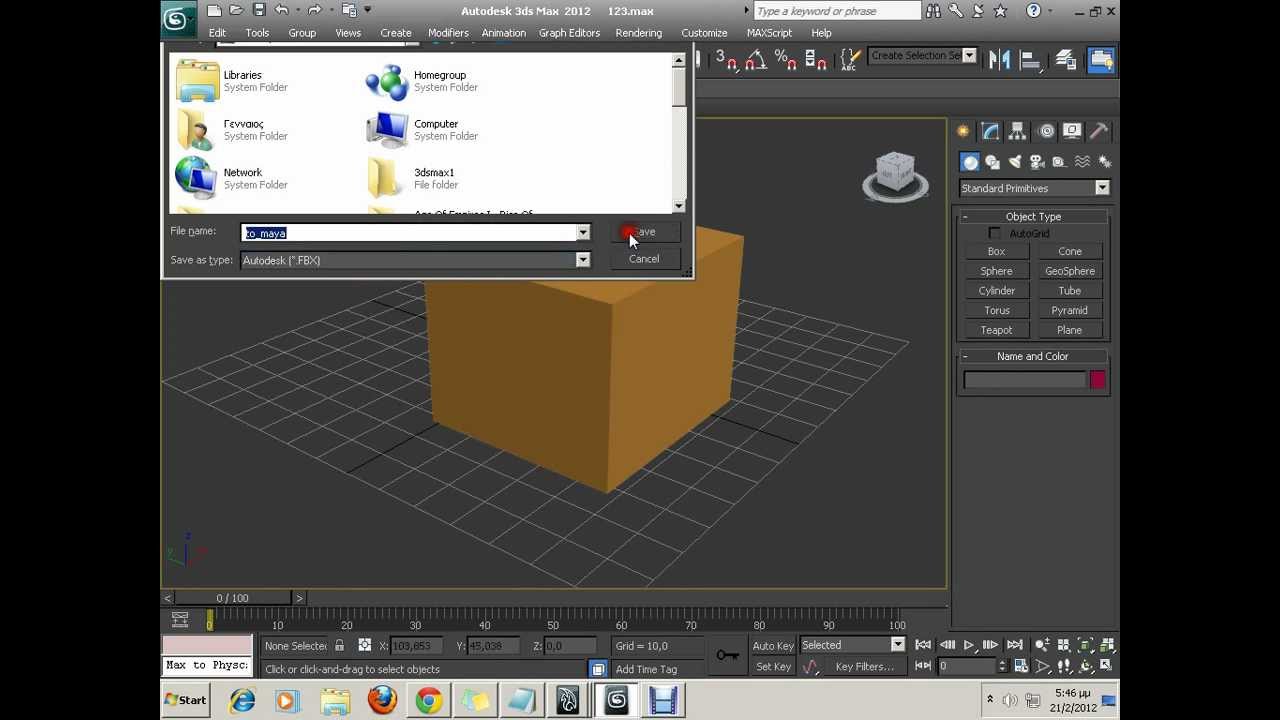This screenshot has width=1280, height=720.
Task: Open the 3ds Max application menu logo
Action: (178, 18)
